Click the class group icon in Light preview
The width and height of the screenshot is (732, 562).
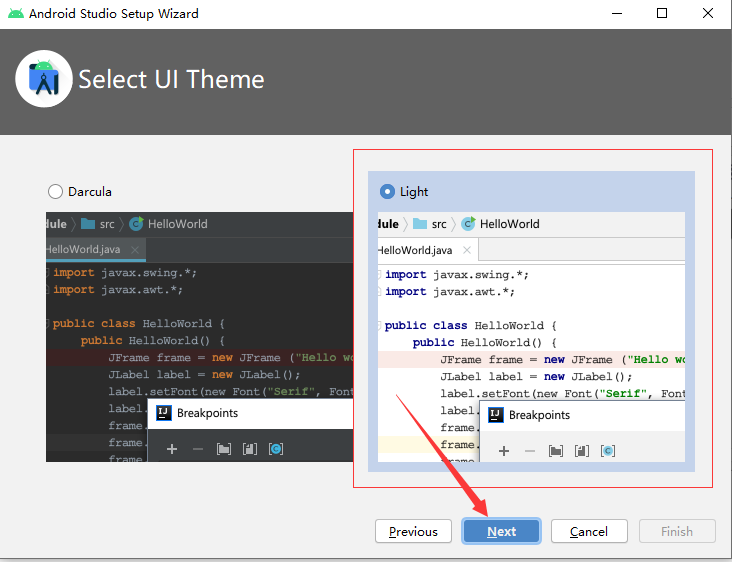point(608,451)
